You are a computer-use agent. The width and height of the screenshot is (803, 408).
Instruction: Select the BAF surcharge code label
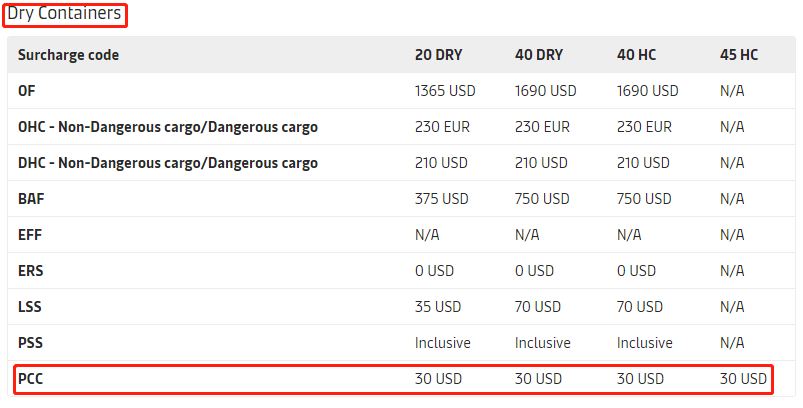pyautogui.click(x=31, y=199)
